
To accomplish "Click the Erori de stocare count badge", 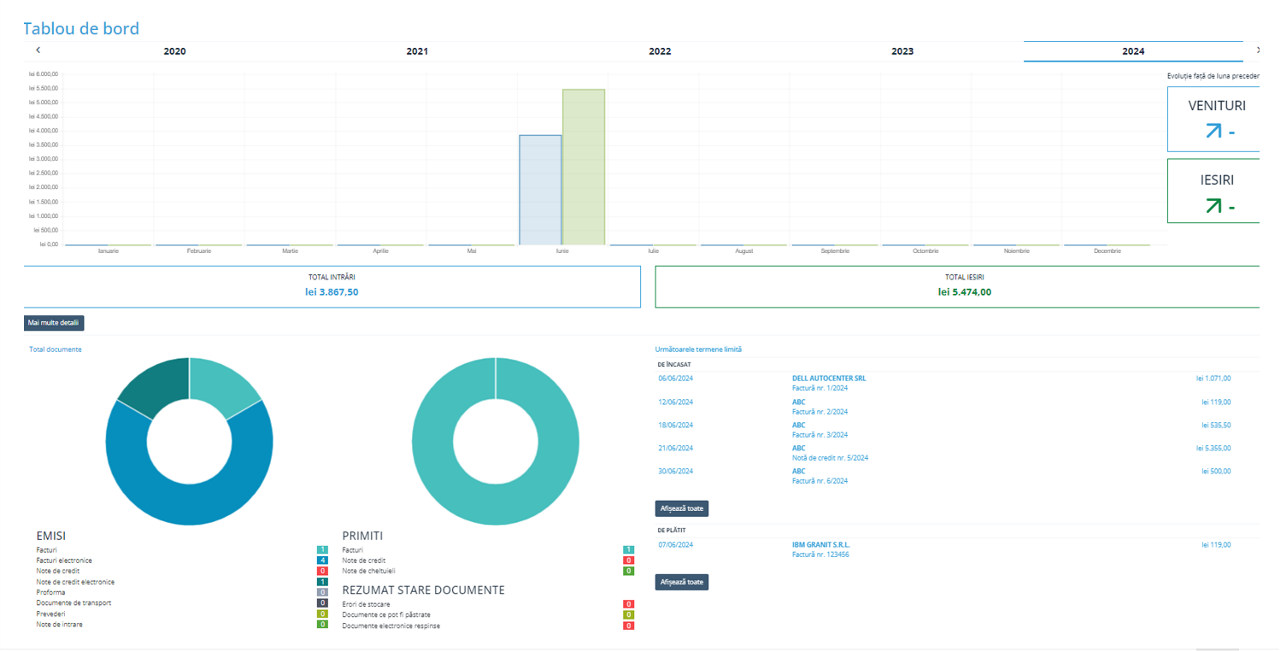I will coord(628,604).
